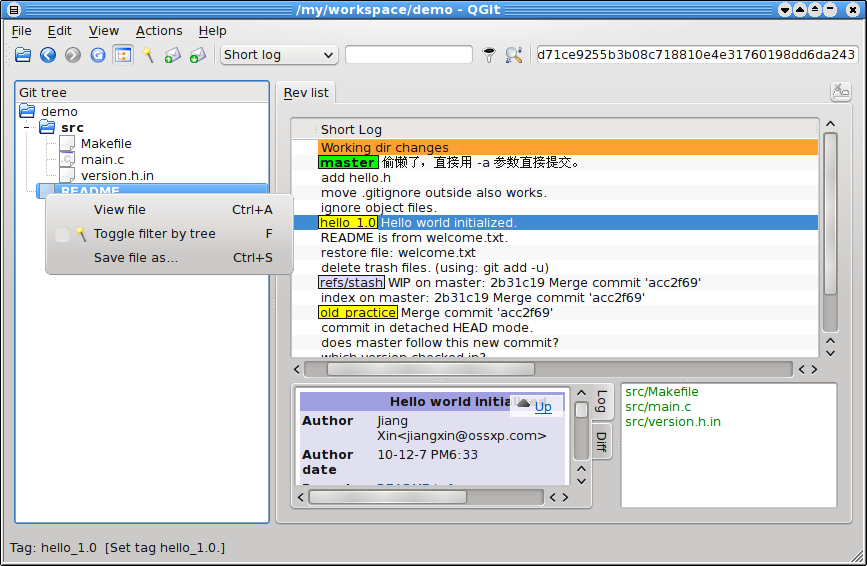The width and height of the screenshot is (867, 566).
Task: Click the search text field in toolbar
Action: (409, 55)
